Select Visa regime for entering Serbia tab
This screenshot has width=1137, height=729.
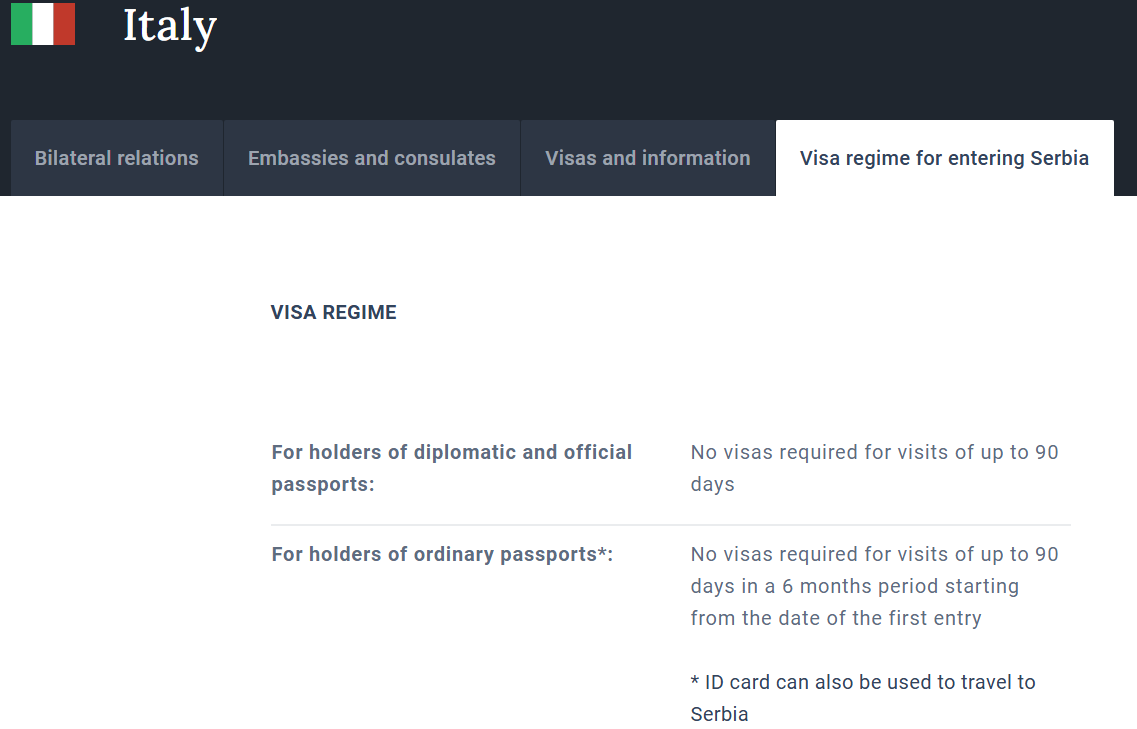coord(944,158)
